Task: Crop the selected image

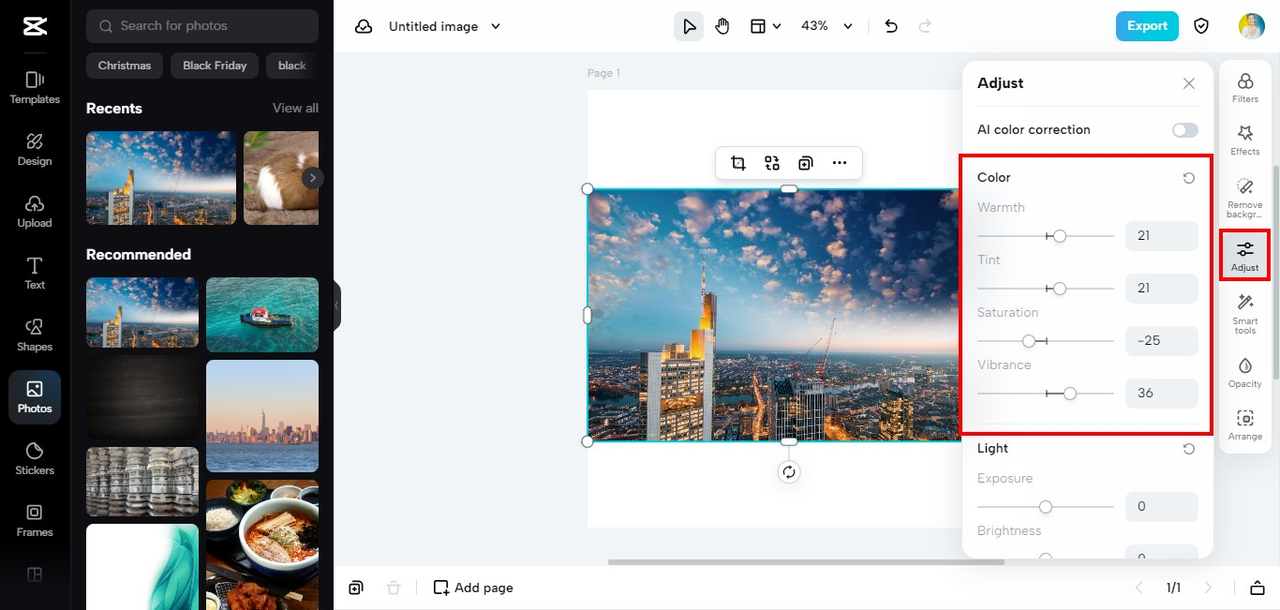Action: coord(738,163)
